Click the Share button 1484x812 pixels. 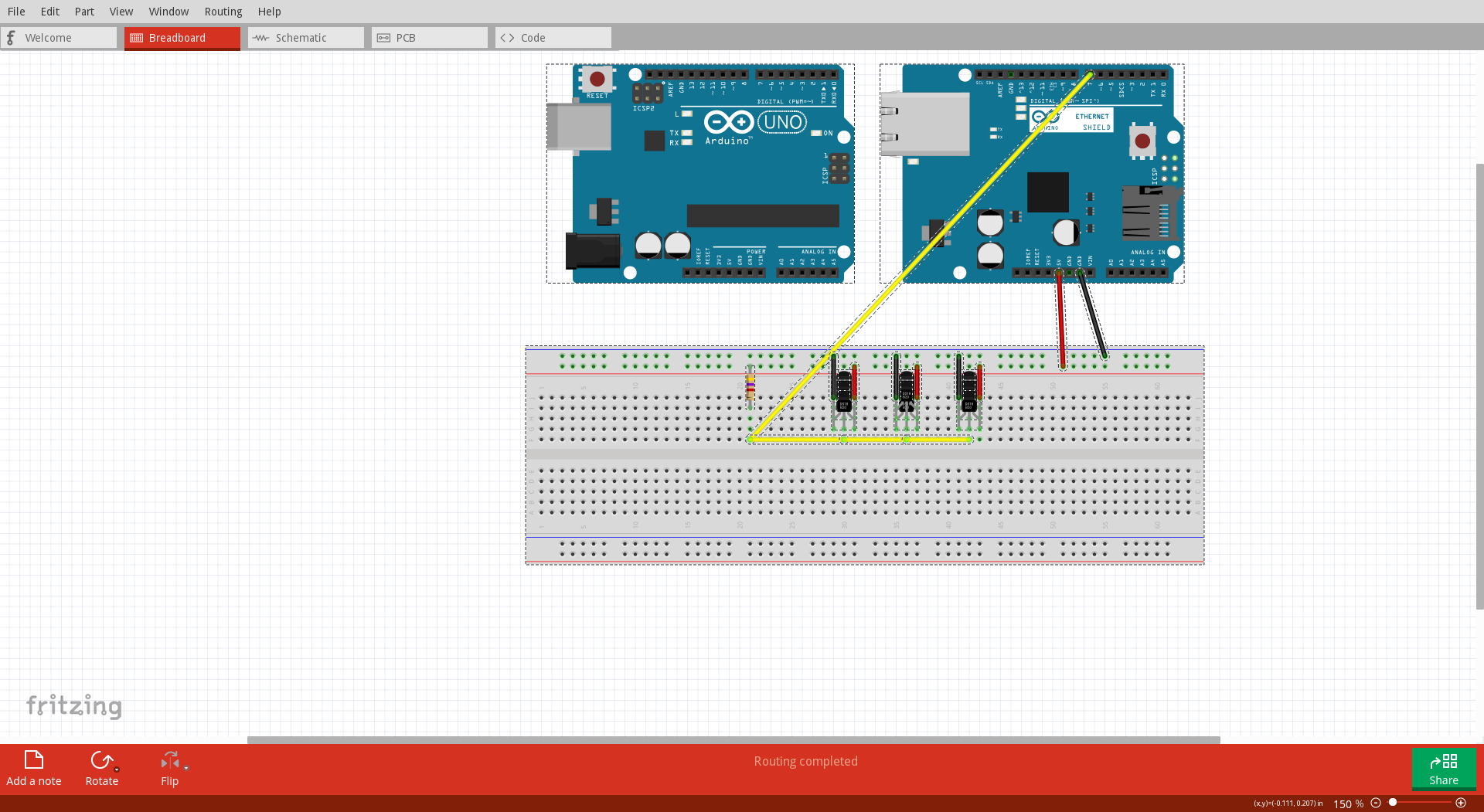click(1445, 769)
